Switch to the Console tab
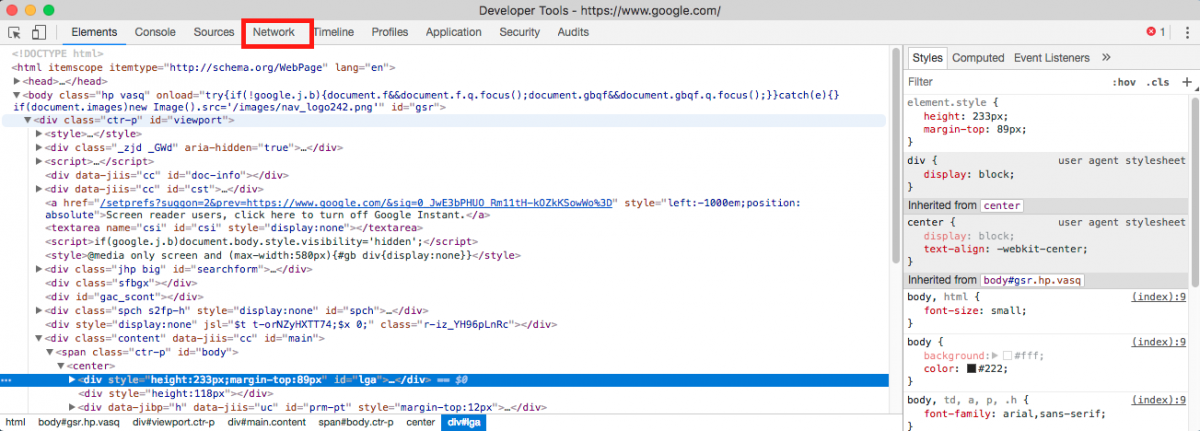Image resolution: width=1200 pixels, height=431 pixels. click(x=155, y=32)
